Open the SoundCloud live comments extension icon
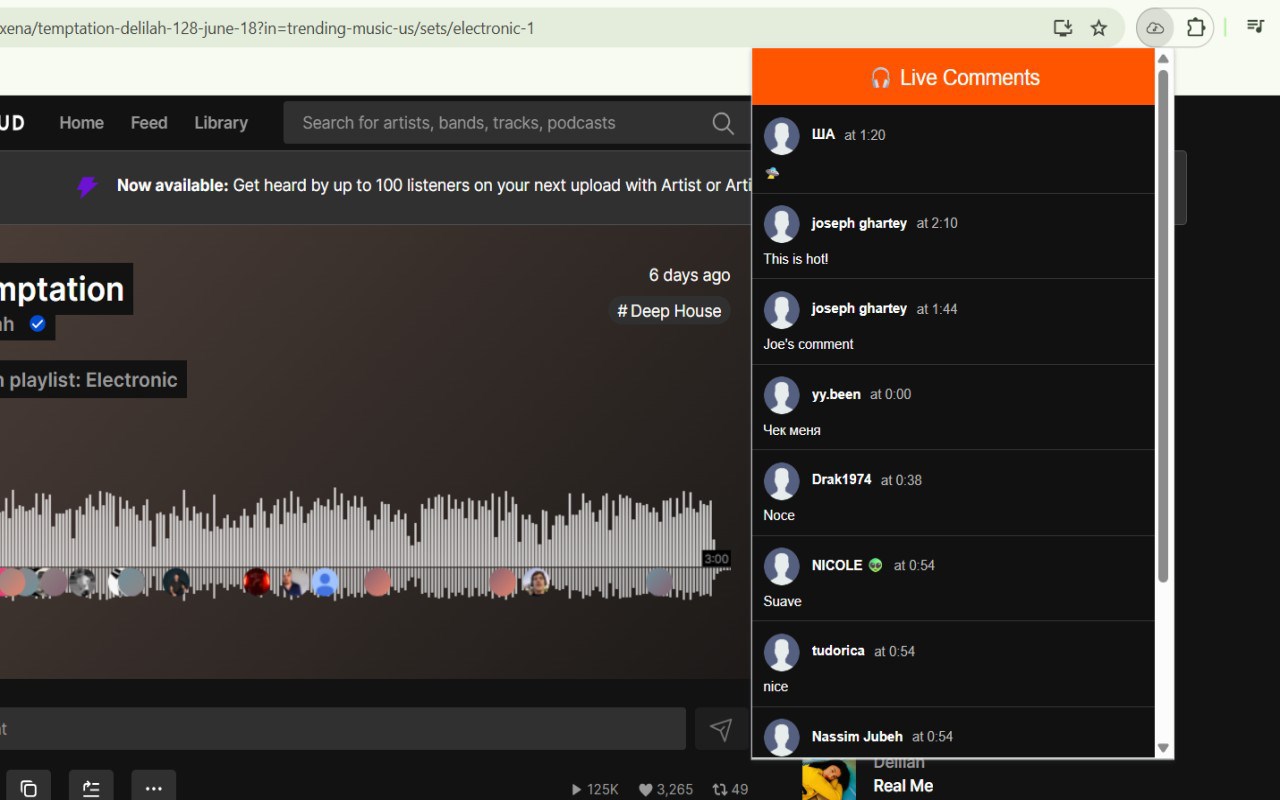The width and height of the screenshot is (1280, 800). coord(1155,28)
